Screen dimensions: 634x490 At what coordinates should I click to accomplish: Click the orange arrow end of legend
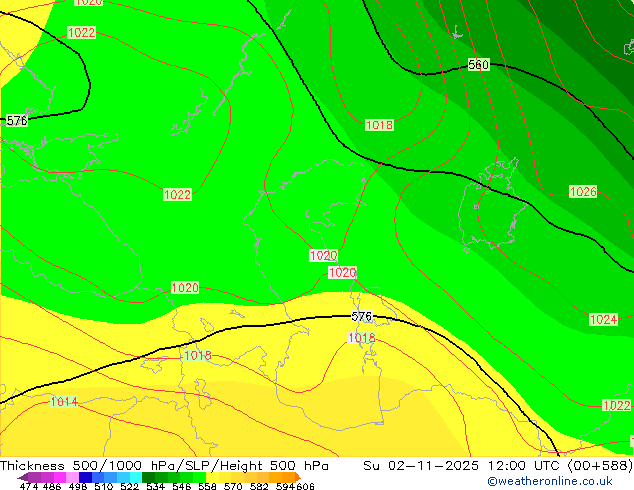(298, 477)
